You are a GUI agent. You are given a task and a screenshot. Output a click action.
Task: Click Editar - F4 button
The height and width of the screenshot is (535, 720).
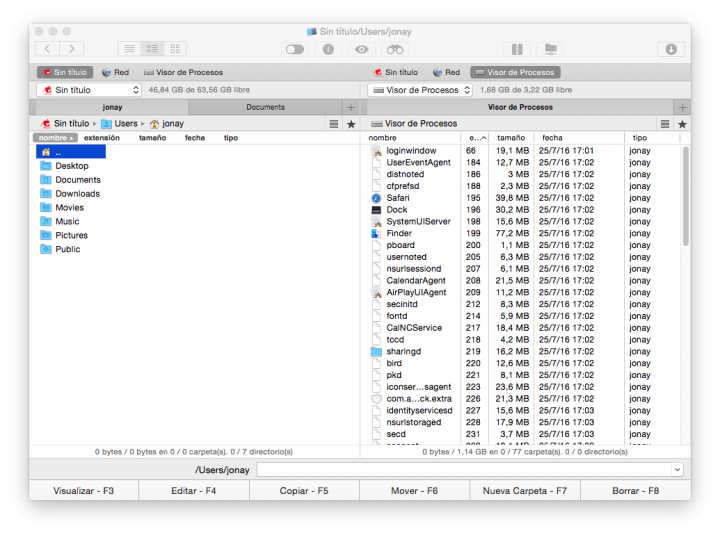(x=194, y=490)
